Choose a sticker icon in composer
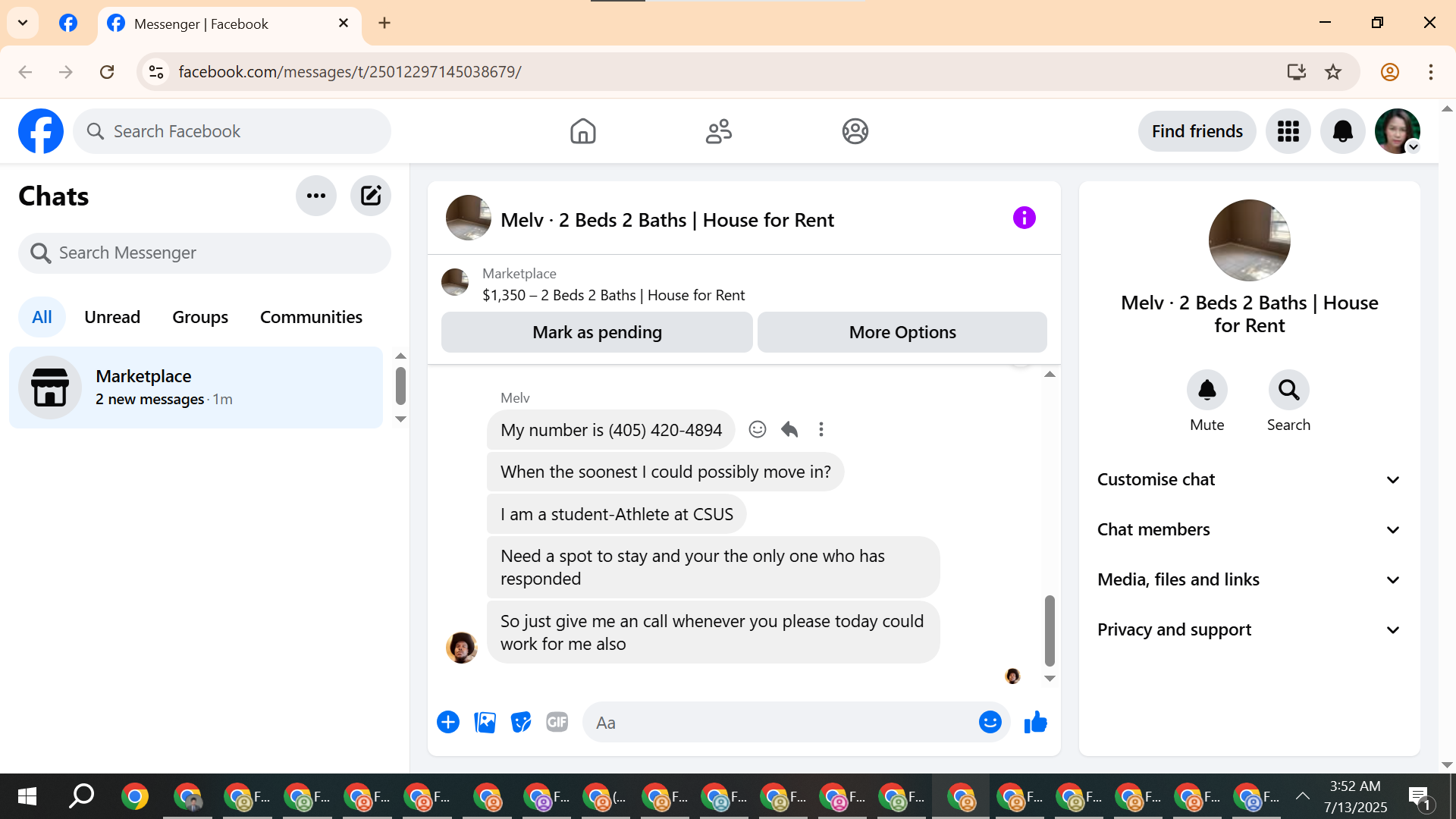The width and height of the screenshot is (1456, 819). [521, 722]
